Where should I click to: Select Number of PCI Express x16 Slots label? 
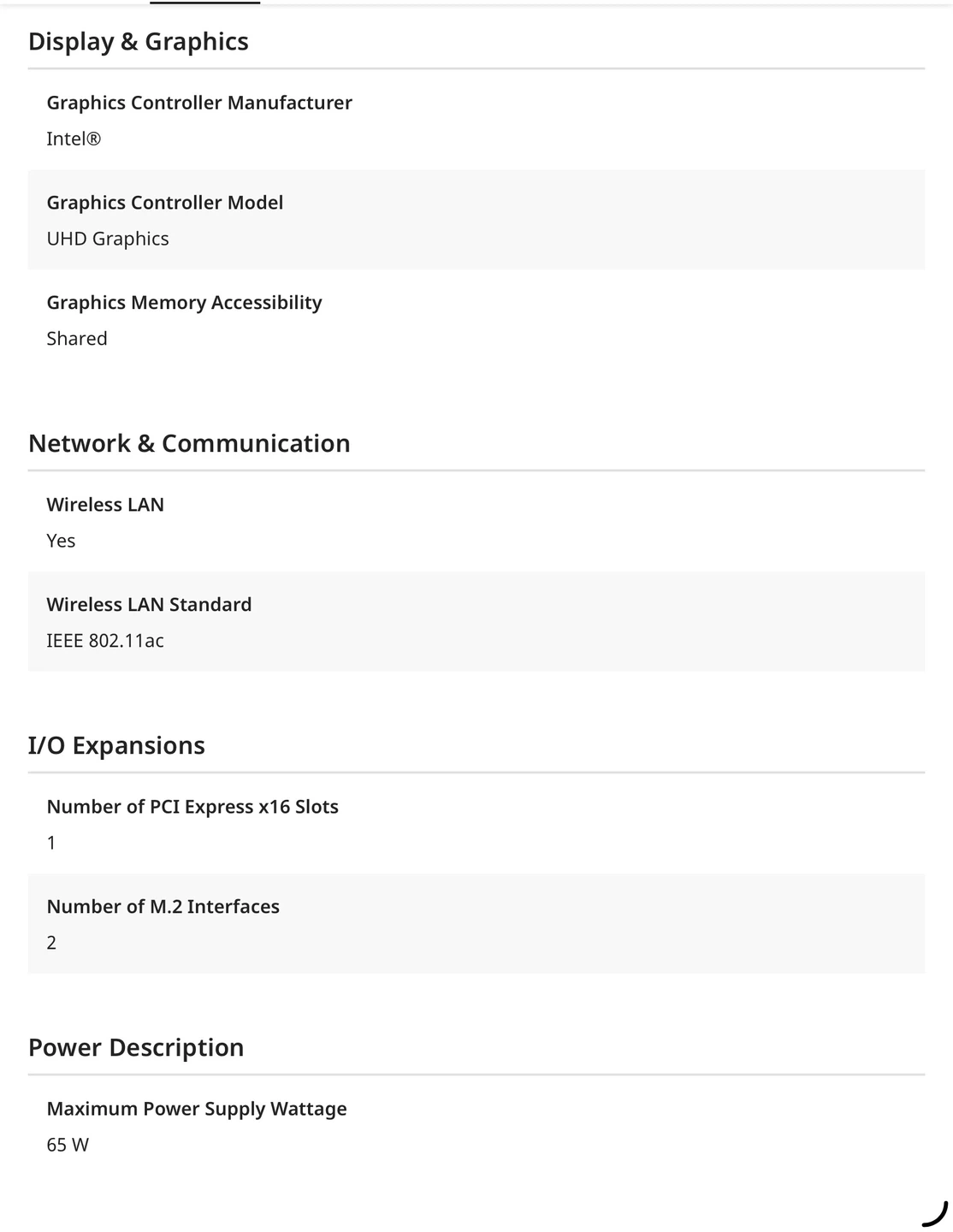click(192, 807)
